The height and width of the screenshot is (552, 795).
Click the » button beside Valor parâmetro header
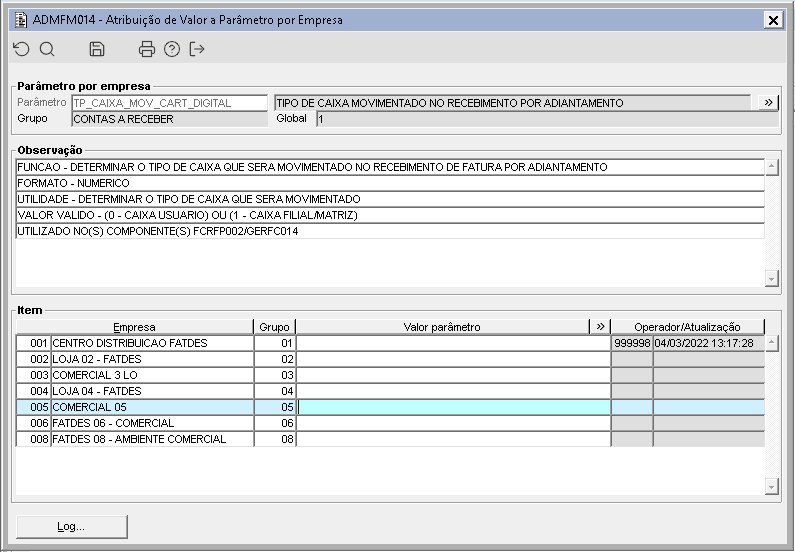click(600, 326)
